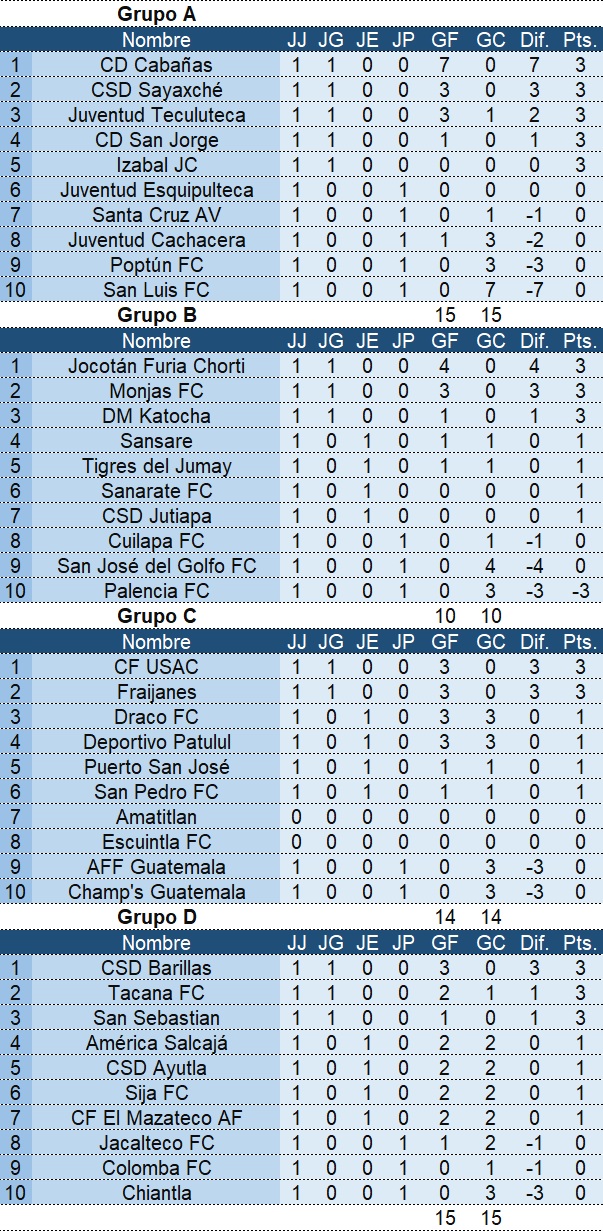Screen dimensions: 603x1232
Task: Click the CF El Mazateco AF cell
Action: point(156,1118)
